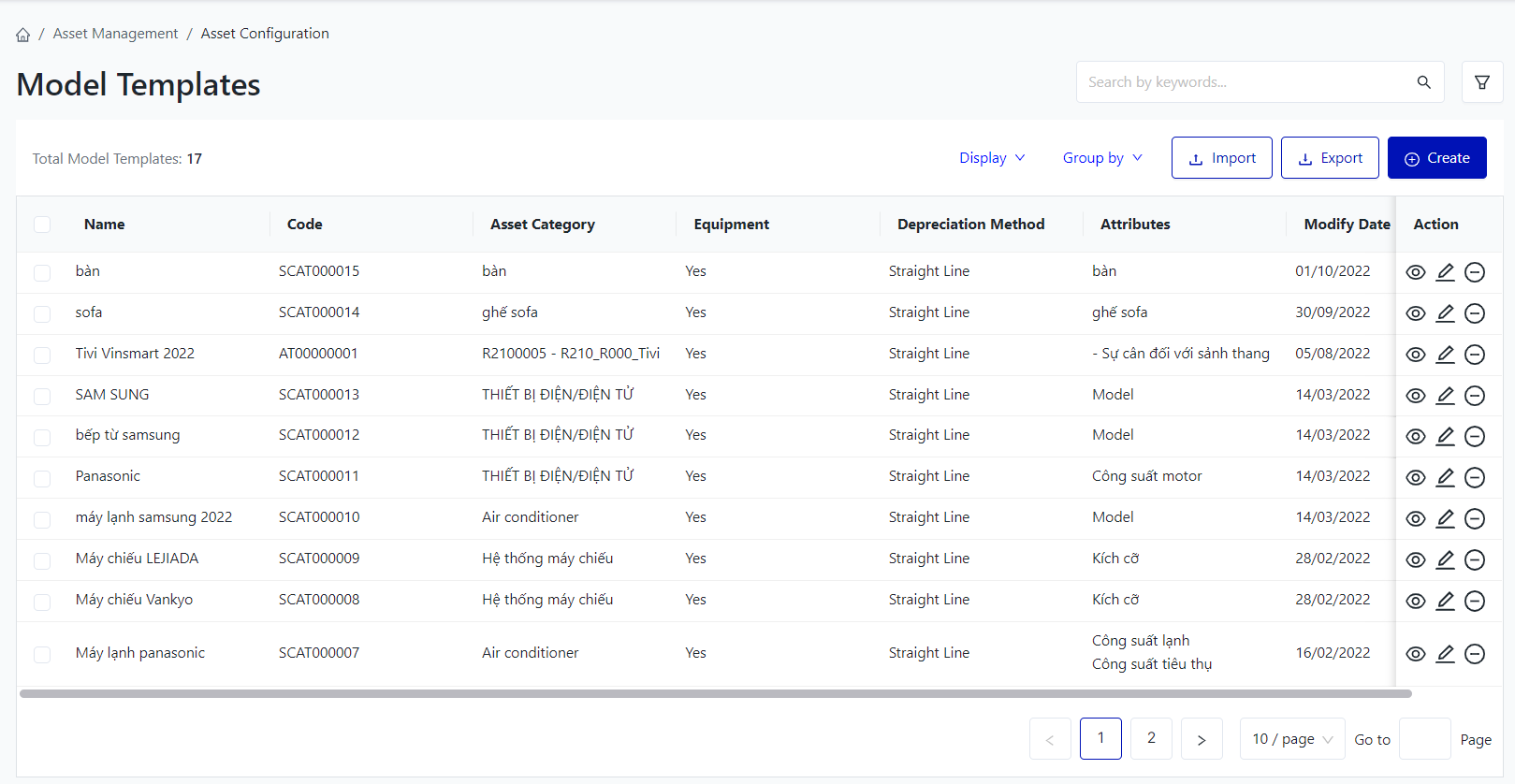
Task: Open the filter funnel icon
Action: pyautogui.click(x=1482, y=82)
